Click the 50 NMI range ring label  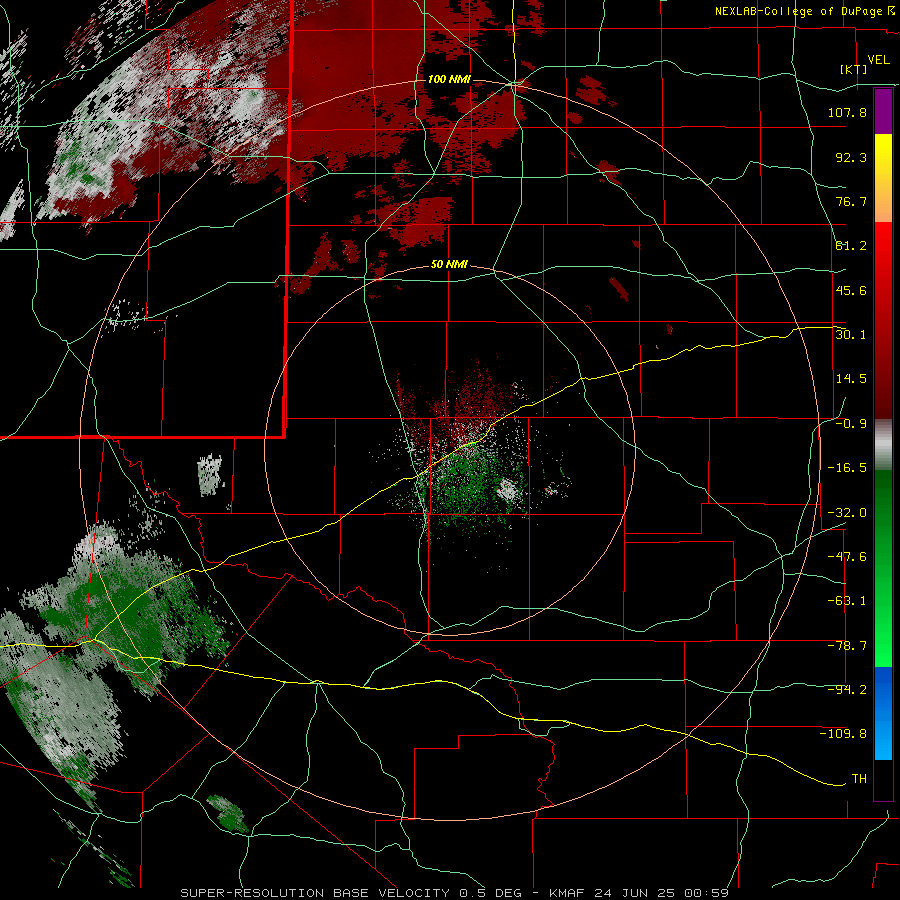point(449,265)
